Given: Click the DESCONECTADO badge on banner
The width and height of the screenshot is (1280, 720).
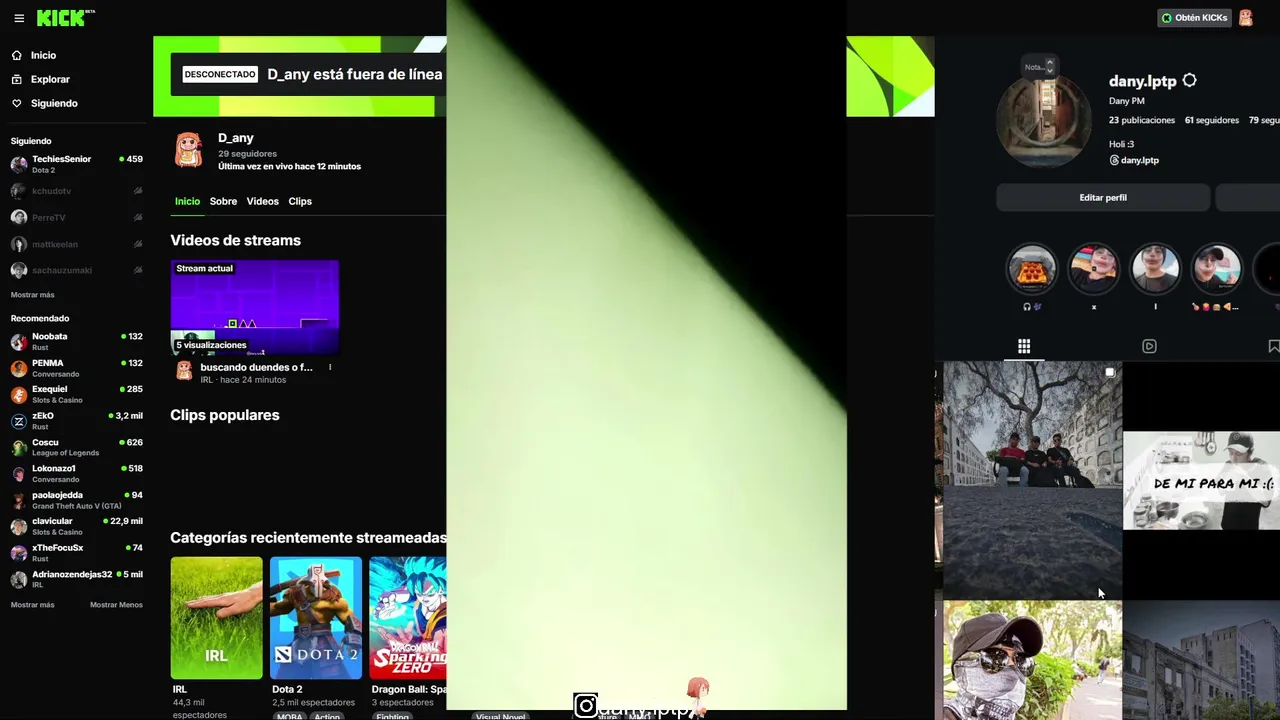Looking at the screenshot, I should [x=220, y=74].
